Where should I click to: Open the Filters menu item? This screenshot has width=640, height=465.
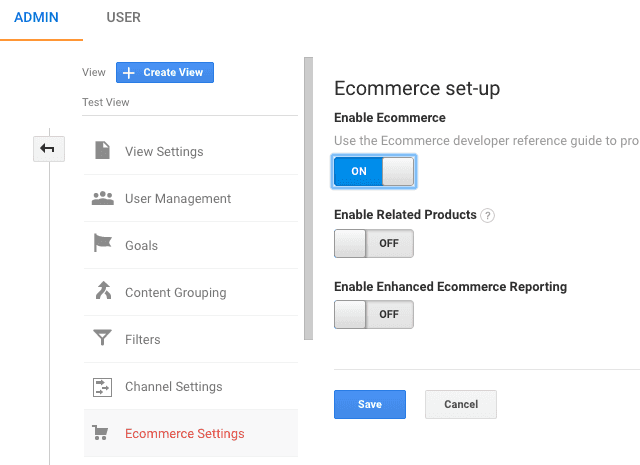pyautogui.click(x=191, y=339)
